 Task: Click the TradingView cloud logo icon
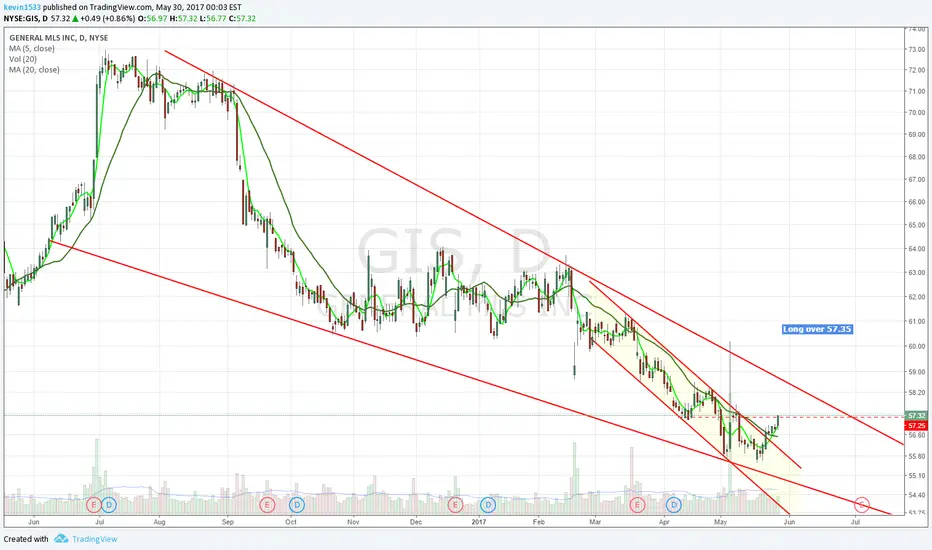click(61, 539)
